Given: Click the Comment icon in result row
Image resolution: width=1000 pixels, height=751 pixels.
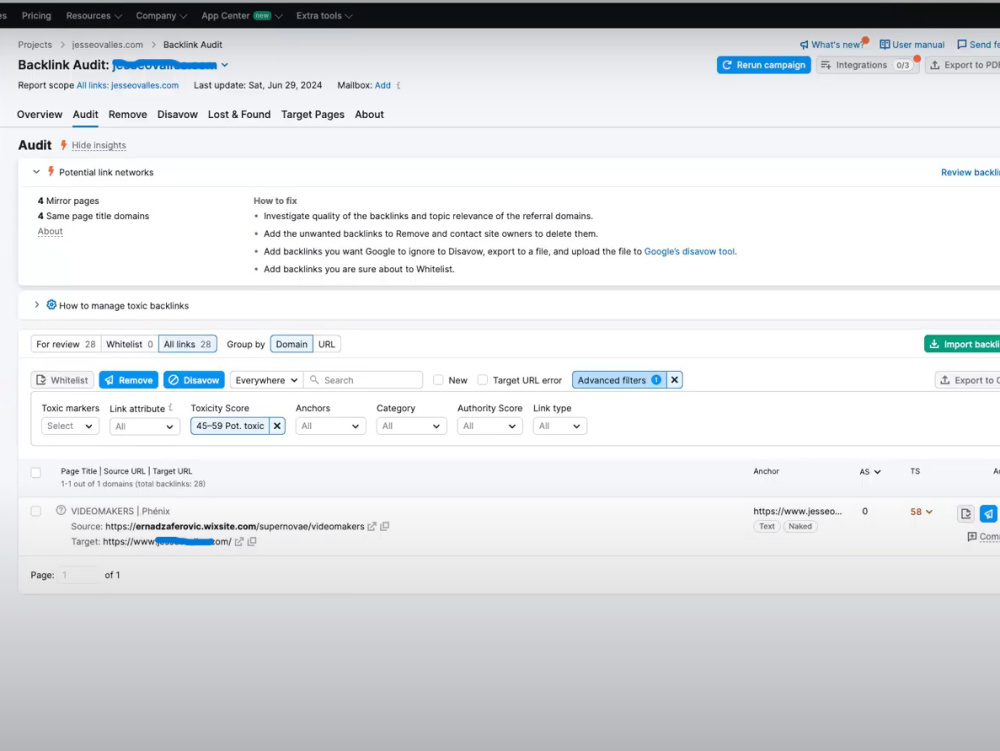Looking at the screenshot, I should click(x=972, y=537).
